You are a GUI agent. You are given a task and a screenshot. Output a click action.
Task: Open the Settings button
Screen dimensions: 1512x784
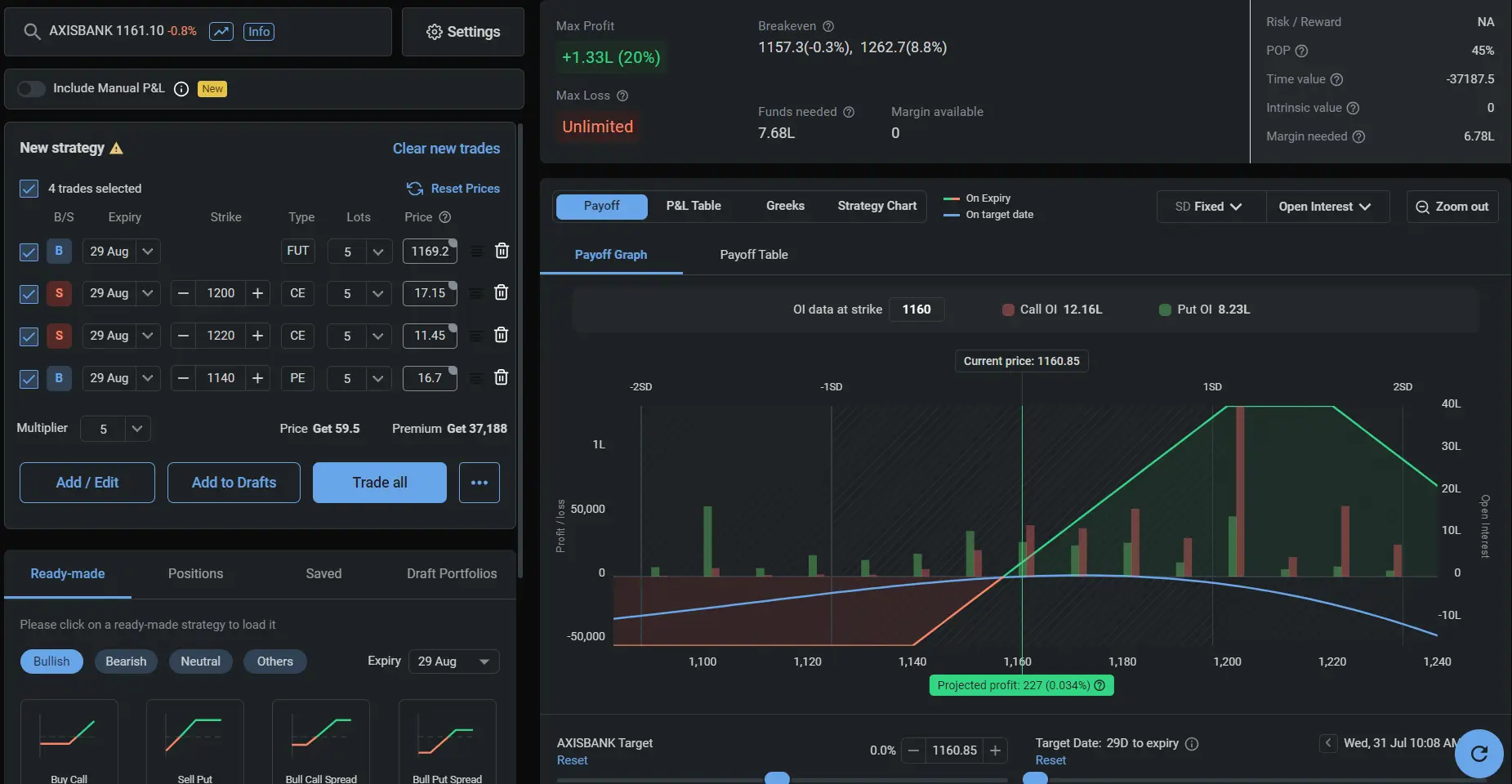pyautogui.click(x=462, y=32)
